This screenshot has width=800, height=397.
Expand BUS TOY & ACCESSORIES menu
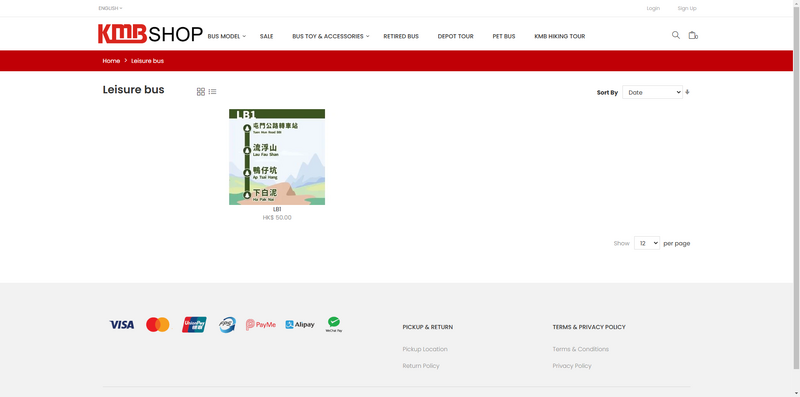[331, 36]
